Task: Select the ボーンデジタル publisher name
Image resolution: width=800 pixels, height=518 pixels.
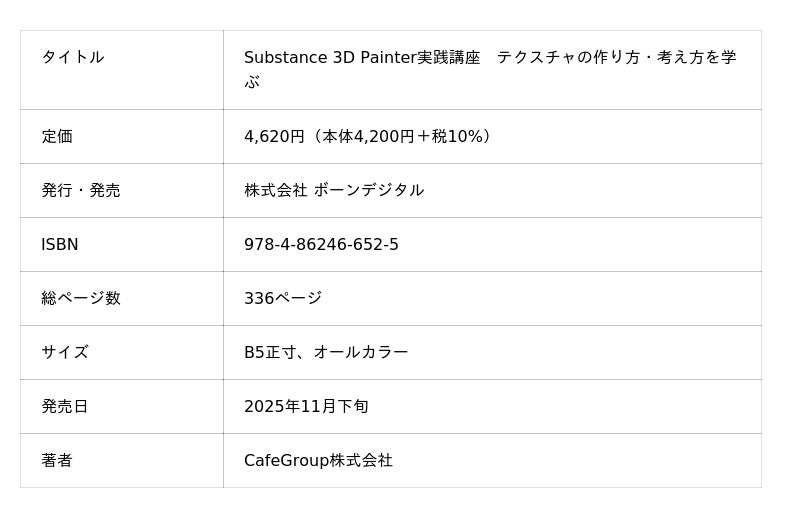Action: (x=368, y=191)
